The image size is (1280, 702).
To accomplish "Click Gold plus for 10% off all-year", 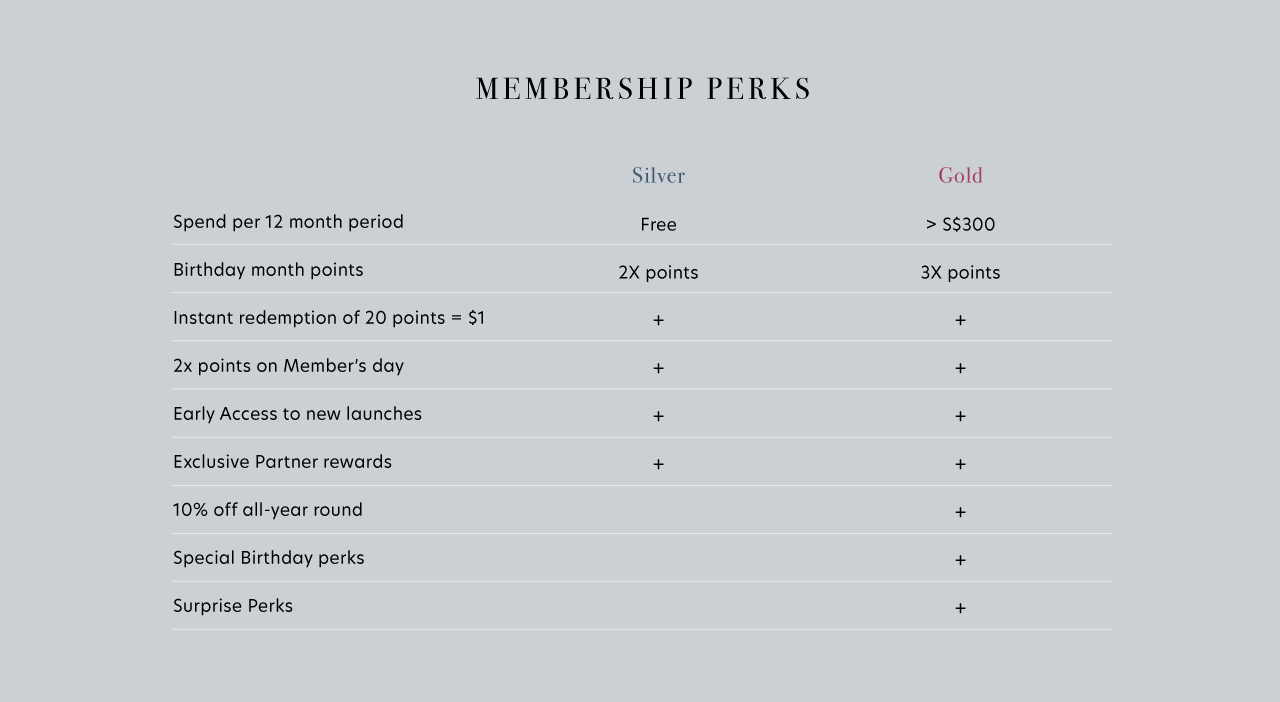I will (960, 512).
